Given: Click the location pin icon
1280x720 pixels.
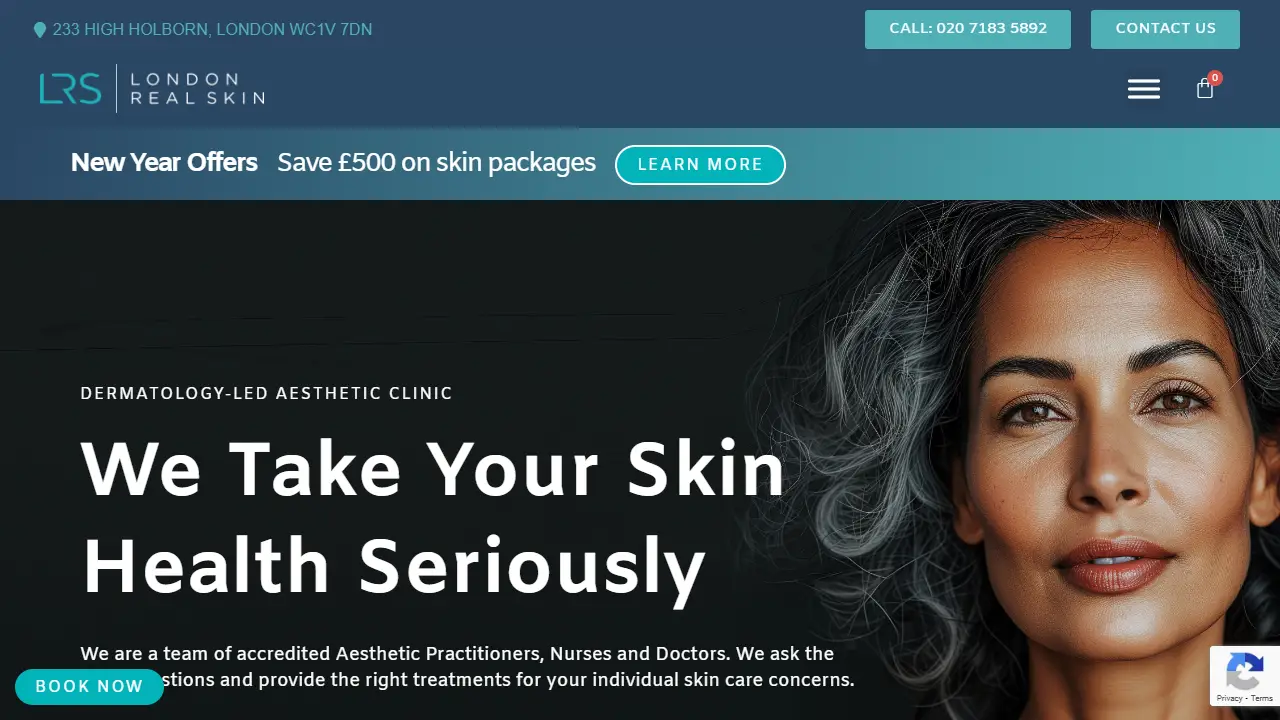Looking at the screenshot, I should click(40, 30).
